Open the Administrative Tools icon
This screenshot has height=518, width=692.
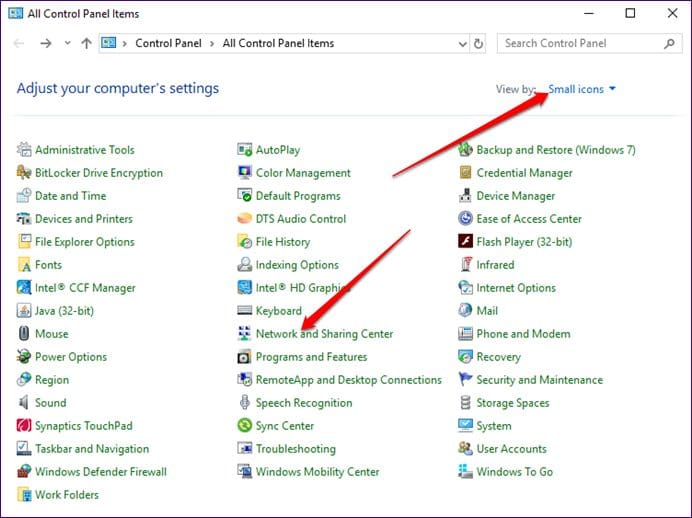(24, 150)
